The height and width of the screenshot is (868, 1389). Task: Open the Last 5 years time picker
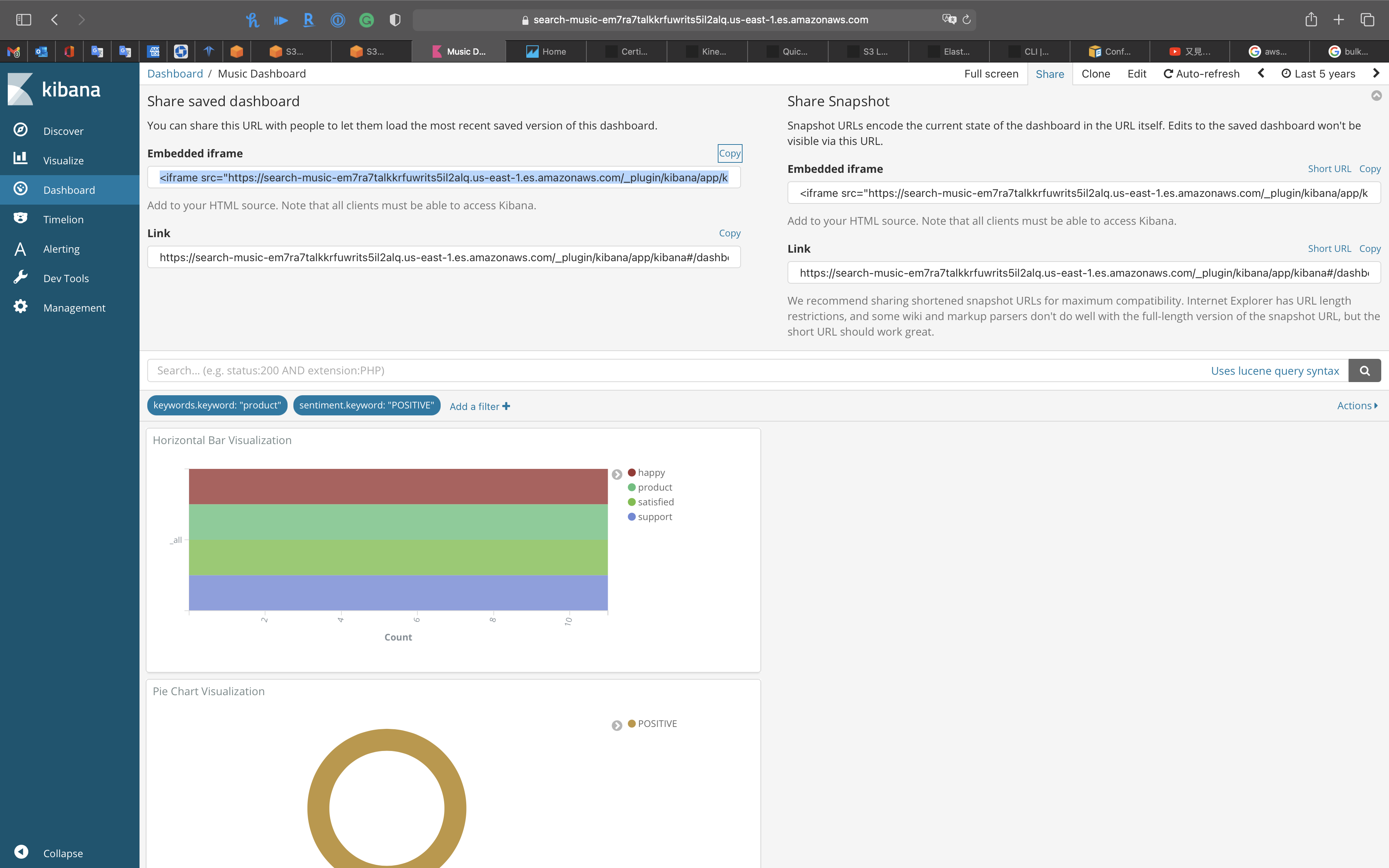coord(1318,74)
